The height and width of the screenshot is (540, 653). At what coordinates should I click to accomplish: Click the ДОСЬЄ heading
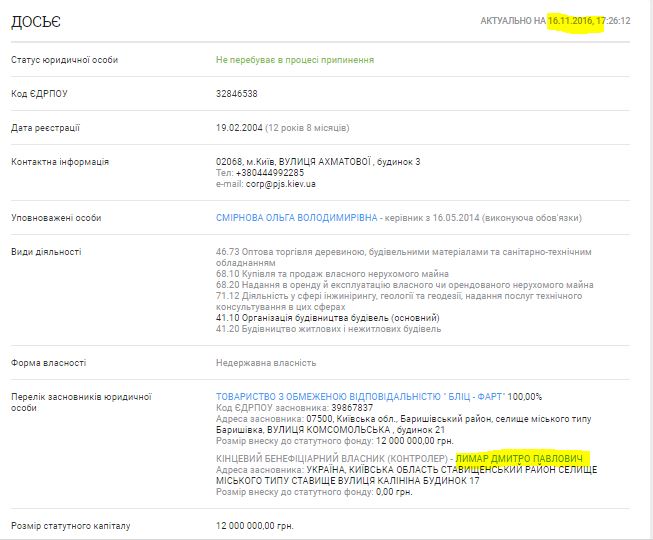(x=34, y=22)
